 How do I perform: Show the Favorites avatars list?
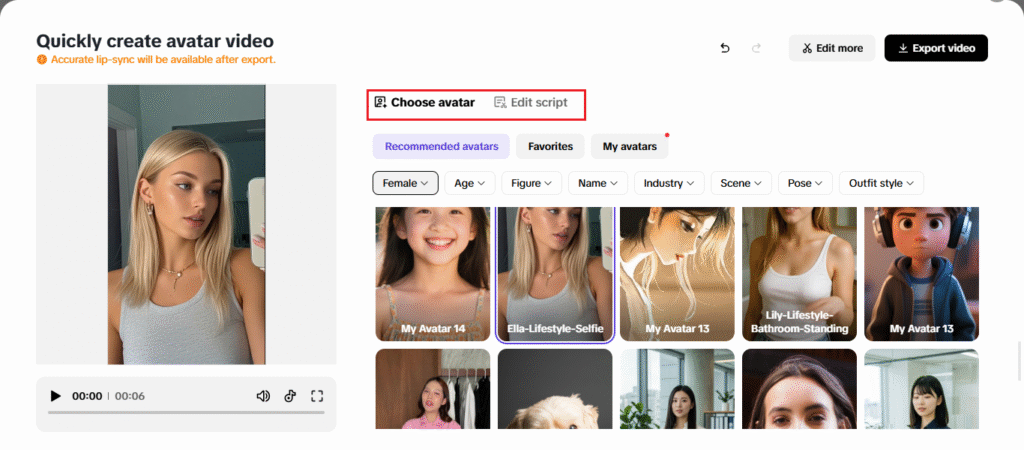[x=550, y=147]
